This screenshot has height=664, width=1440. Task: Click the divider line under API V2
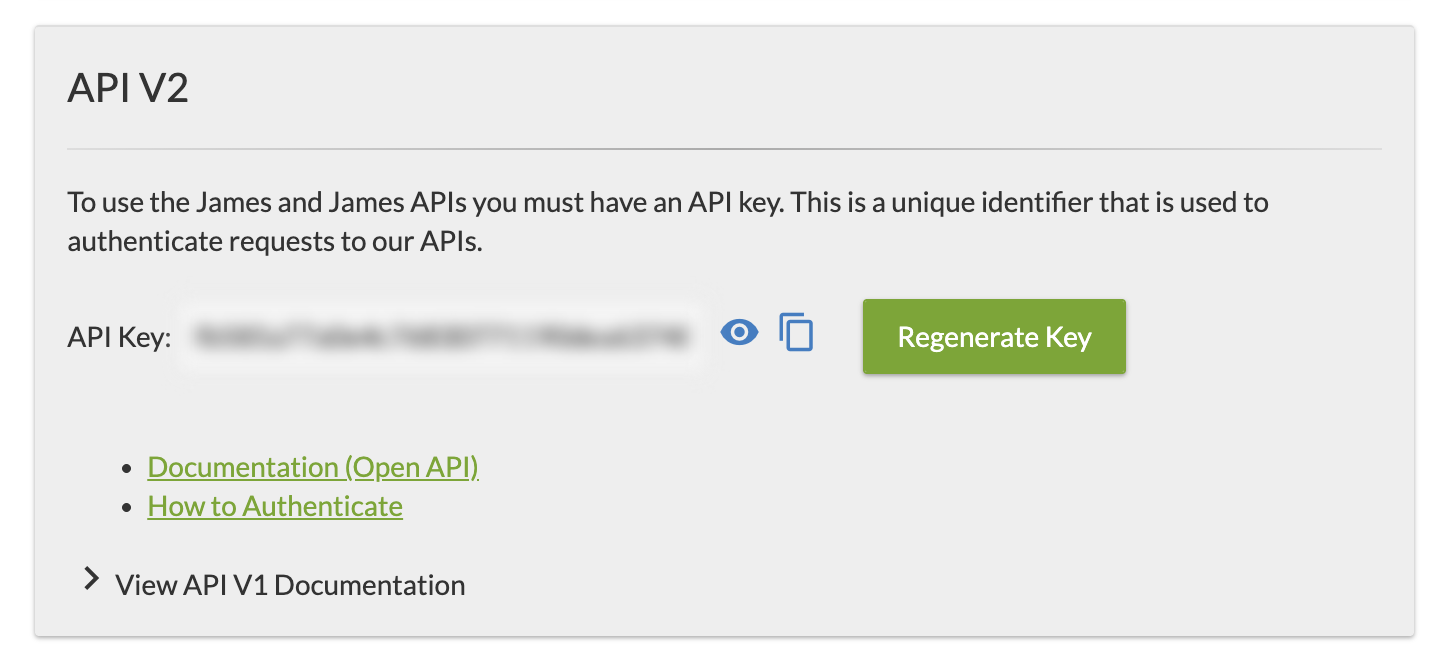pyautogui.click(x=724, y=149)
